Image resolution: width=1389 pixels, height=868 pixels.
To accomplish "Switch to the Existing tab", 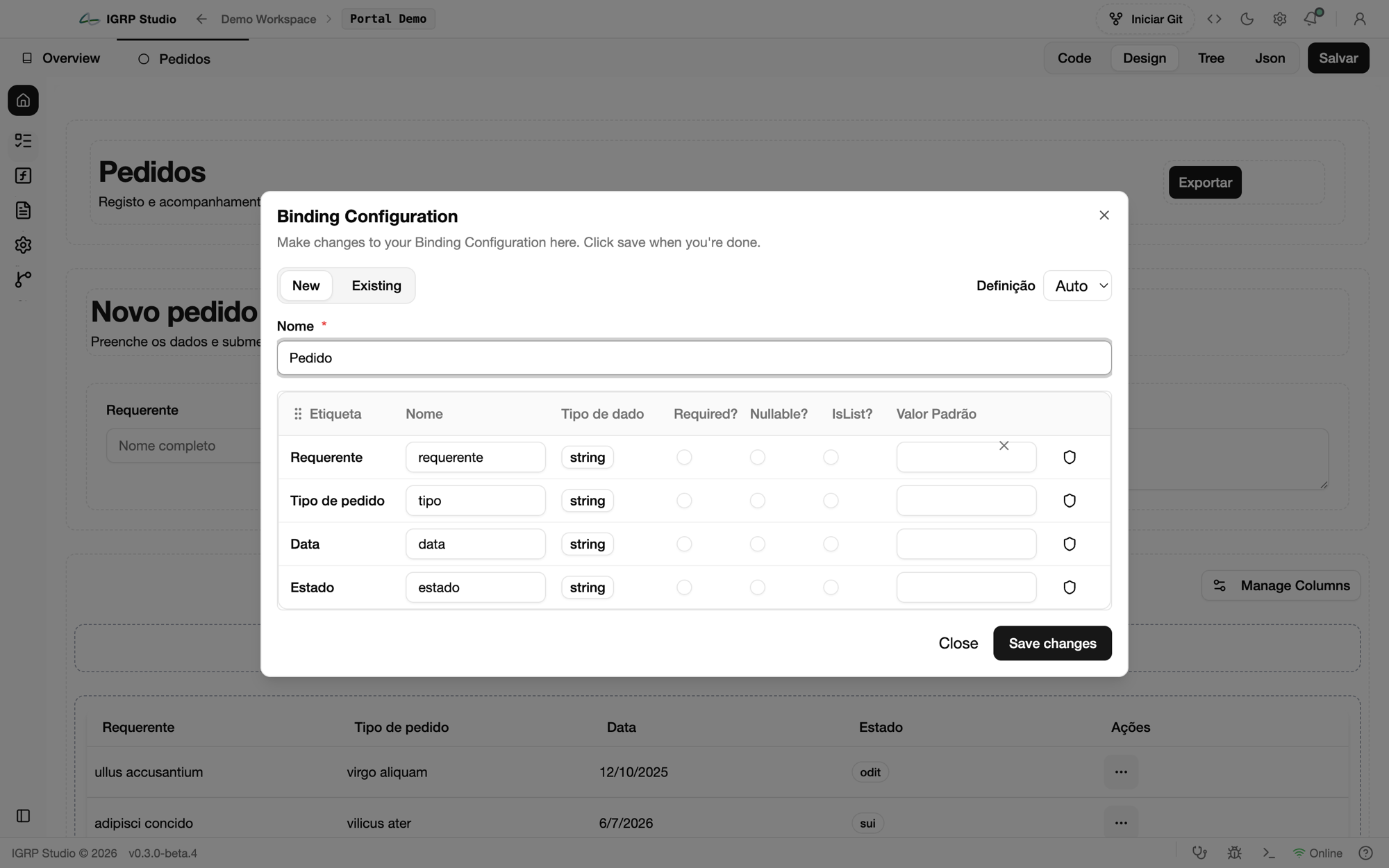I will (376, 285).
